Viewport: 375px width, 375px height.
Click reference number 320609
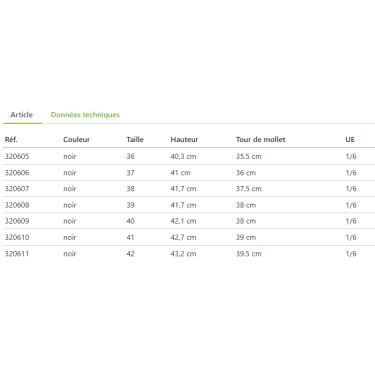point(17,221)
